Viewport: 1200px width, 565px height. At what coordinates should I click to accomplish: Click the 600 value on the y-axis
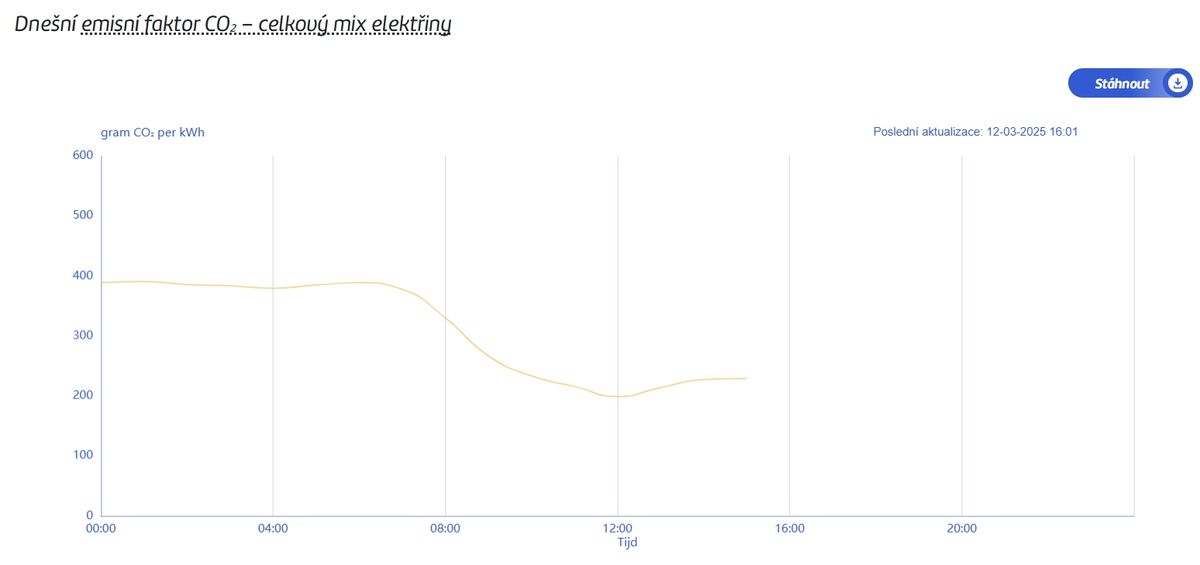click(x=83, y=155)
